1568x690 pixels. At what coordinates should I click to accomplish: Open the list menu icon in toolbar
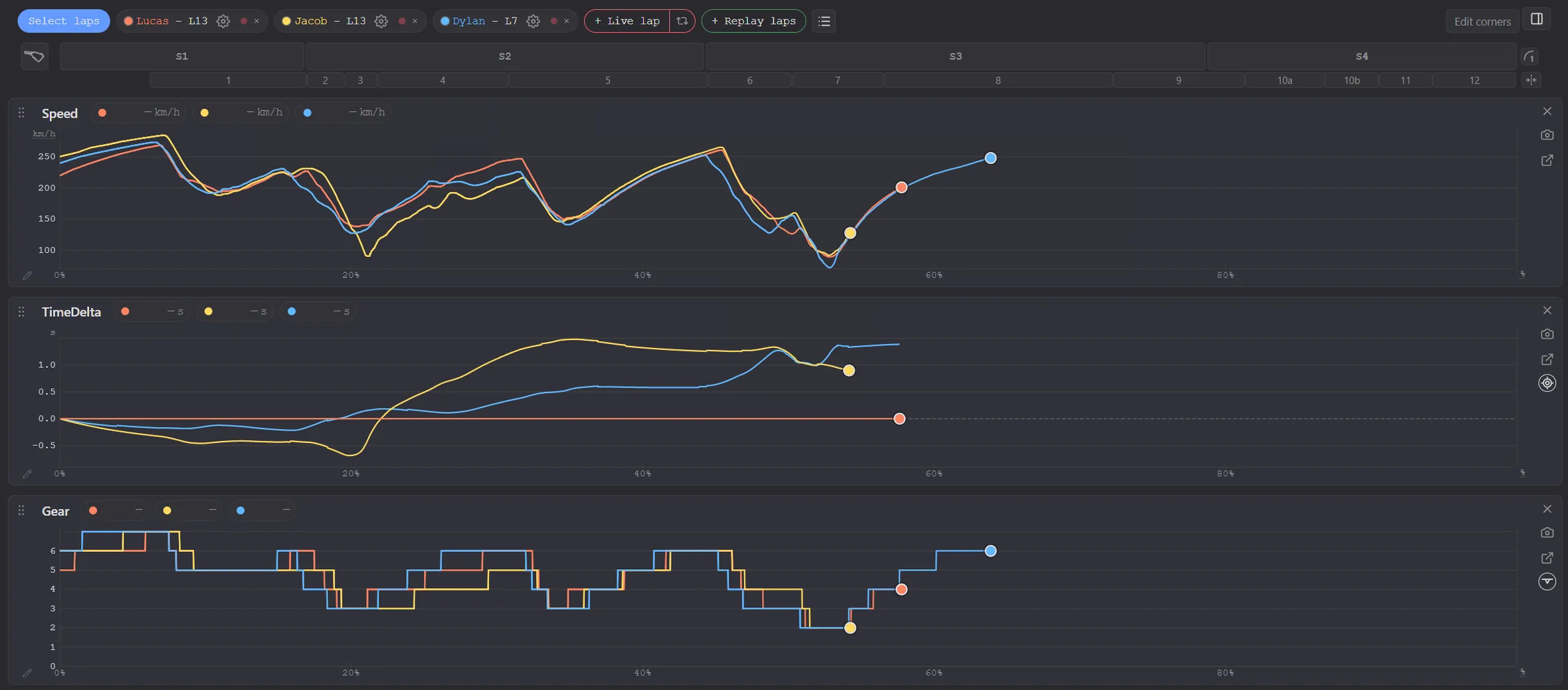(824, 21)
